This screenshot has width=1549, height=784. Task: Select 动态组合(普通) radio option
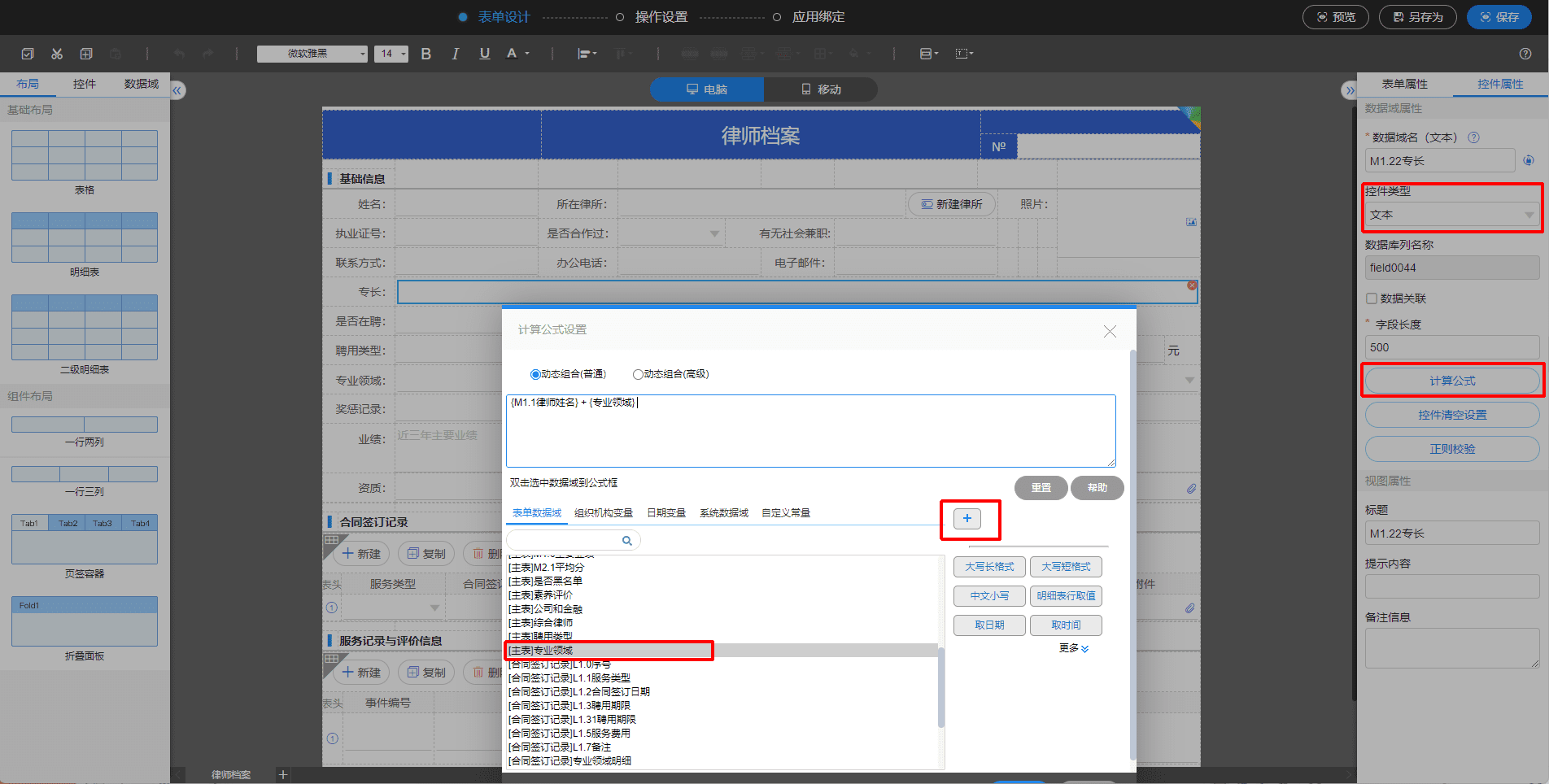(x=535, y=375)
